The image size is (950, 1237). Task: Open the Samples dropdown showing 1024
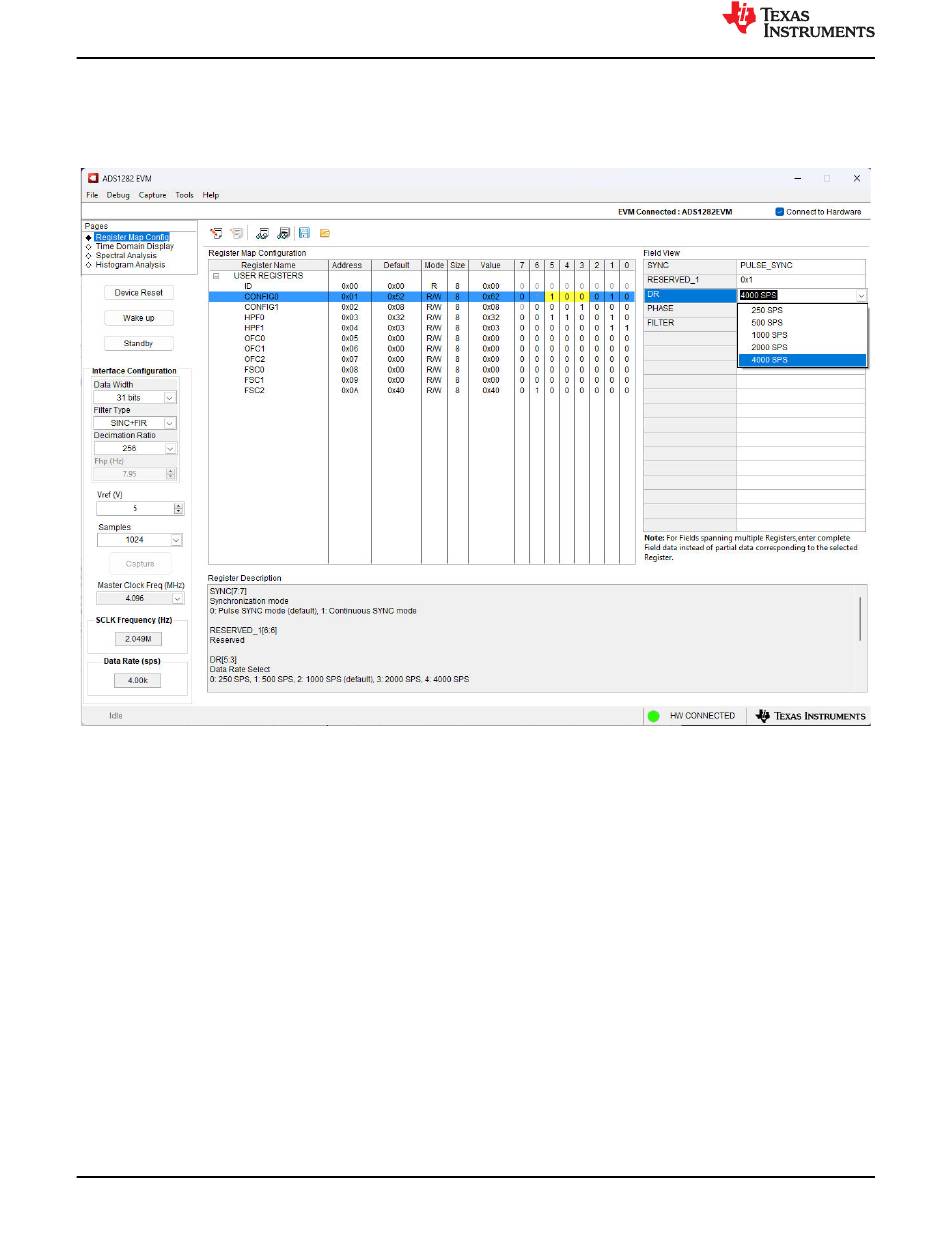point(176,540)
